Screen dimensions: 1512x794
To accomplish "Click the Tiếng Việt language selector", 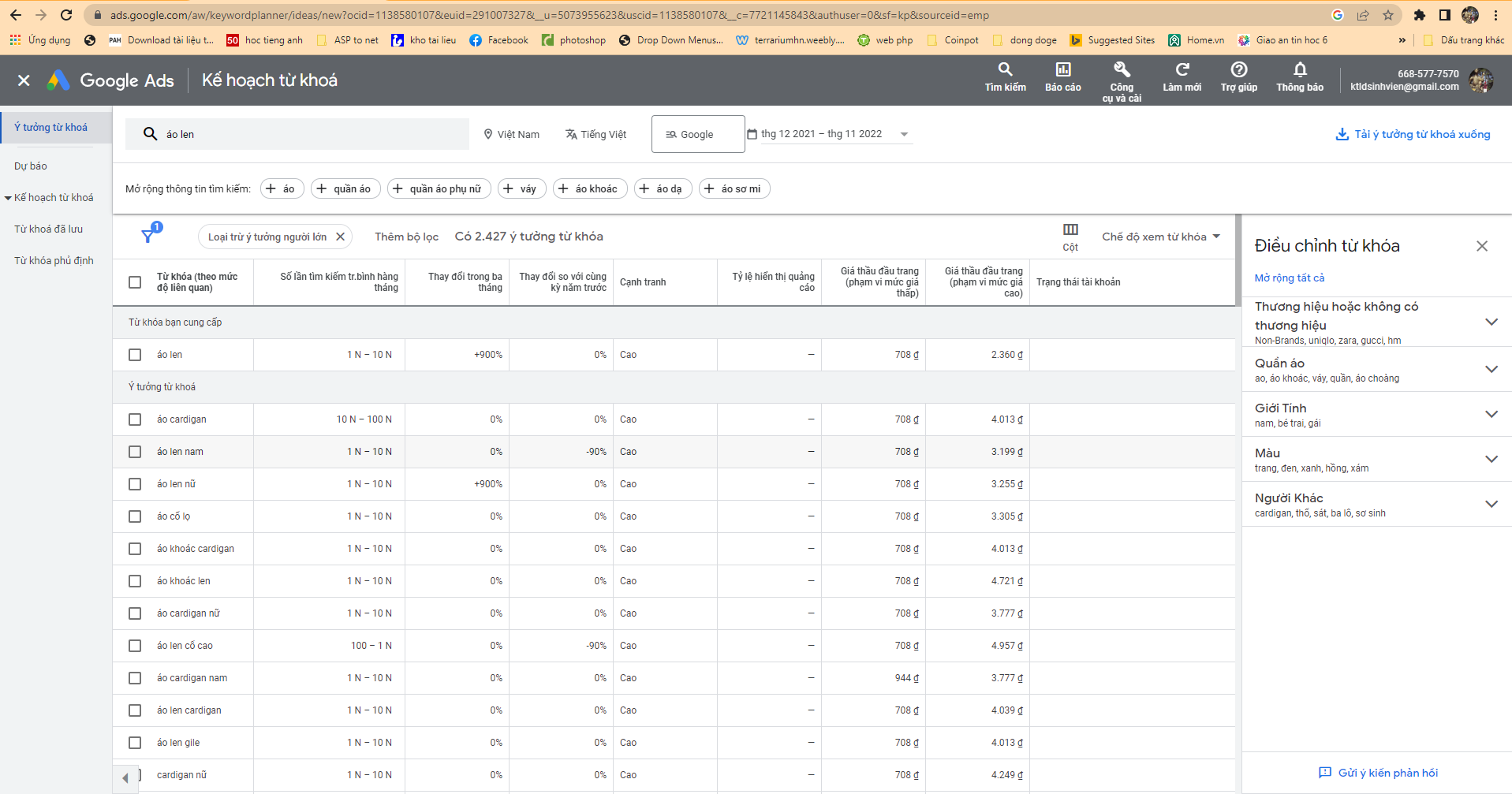I will click(x=595, y=134).
